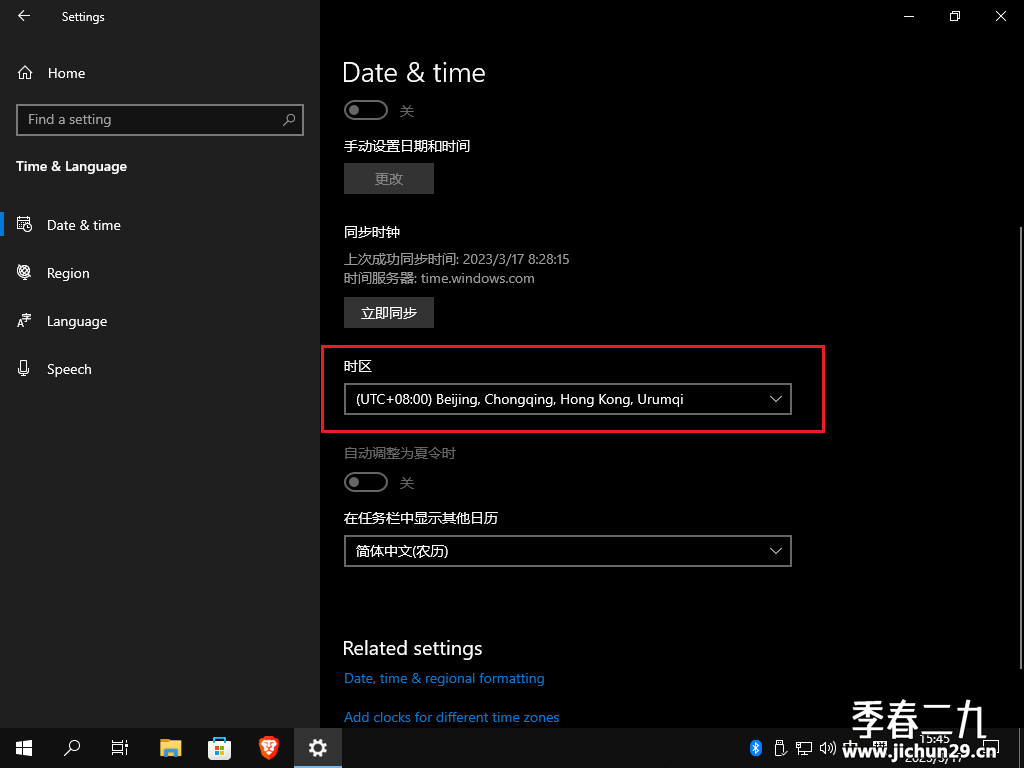Screen dimensions: 1024x768
Task: Open the Home icon in sidebar
Action: coord(25,73)
